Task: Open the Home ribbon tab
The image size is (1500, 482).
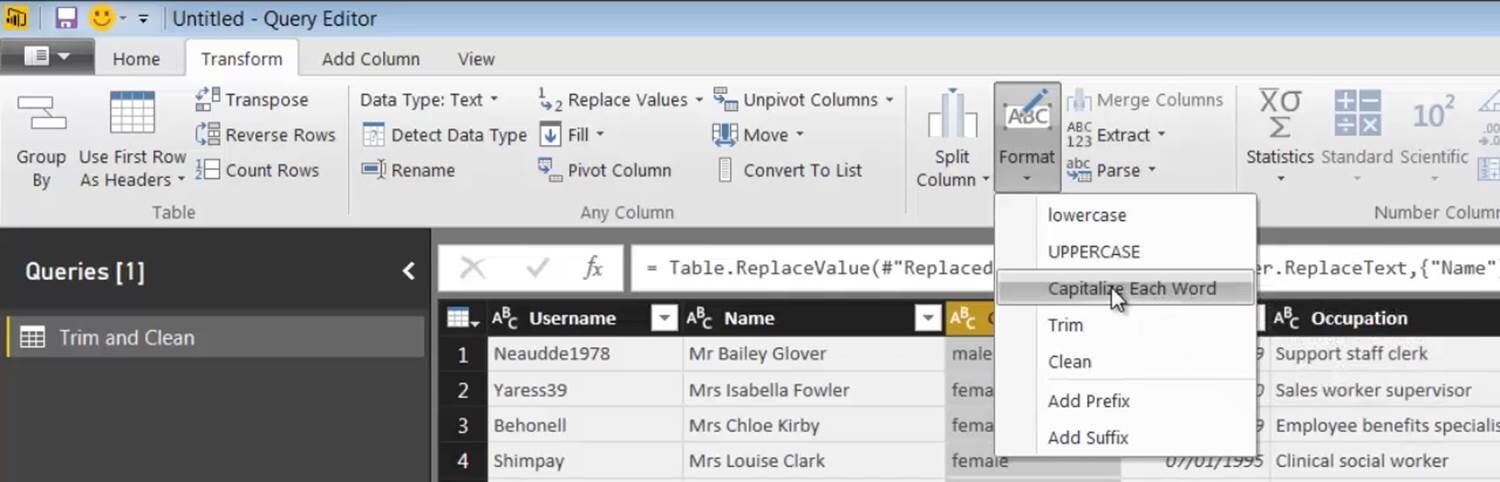Action: point(136,59)
